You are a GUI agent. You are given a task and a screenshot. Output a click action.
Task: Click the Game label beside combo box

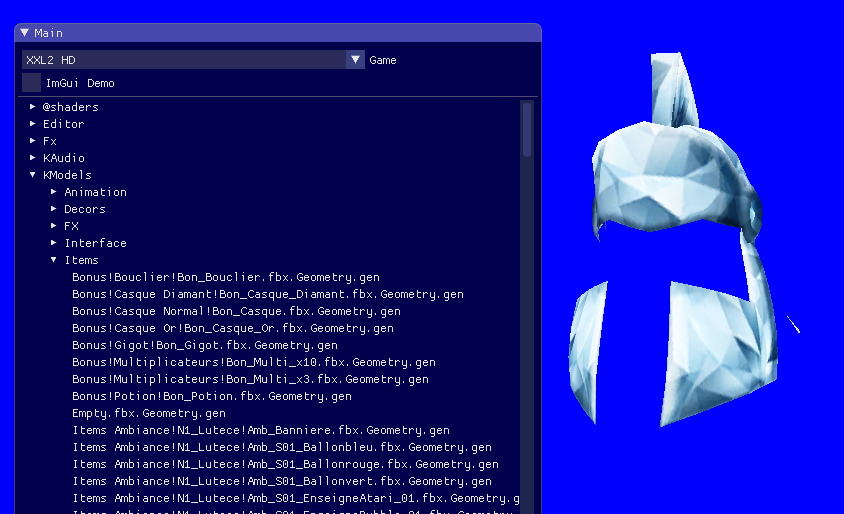pyautogui.click(x=383, y=60)
